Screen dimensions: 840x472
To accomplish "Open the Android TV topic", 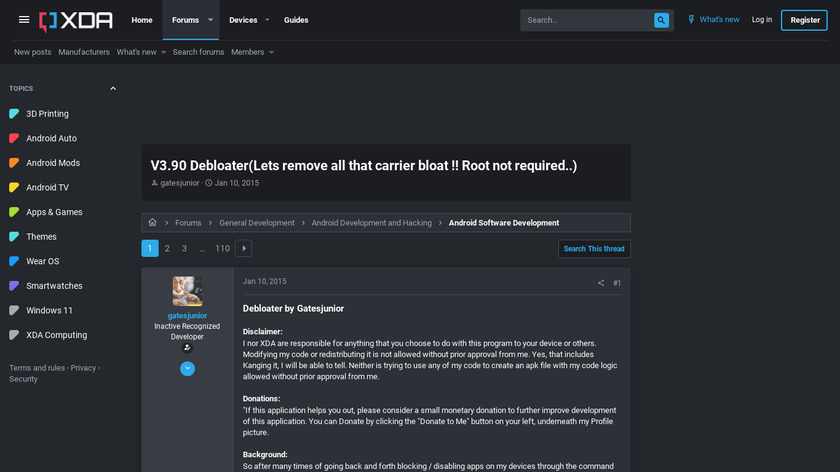I will pos(48,188).
